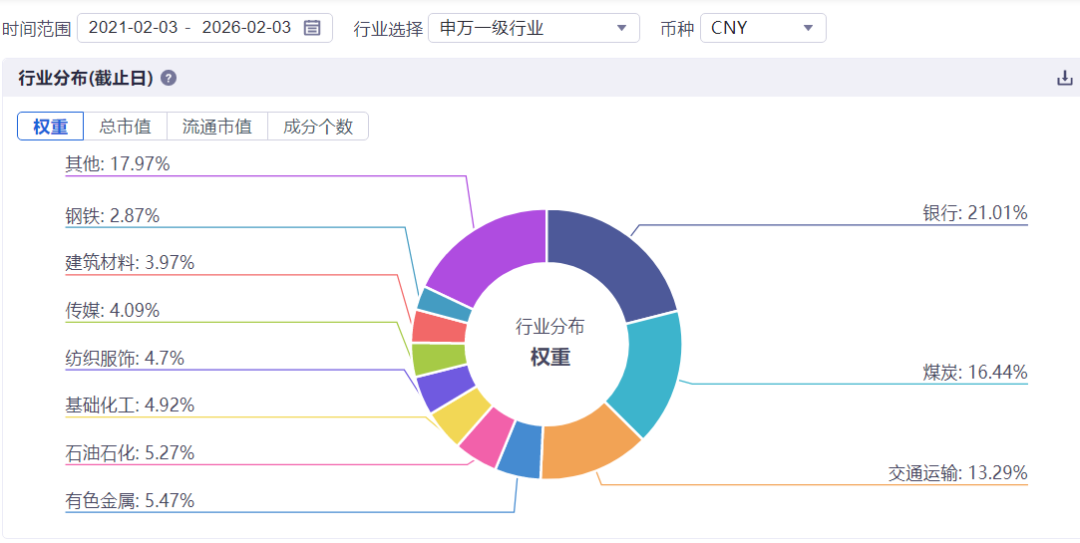Click the red 建筑材料 donut segment
The height and width of the screenshot is (543, 1080).
click(439, 327)
